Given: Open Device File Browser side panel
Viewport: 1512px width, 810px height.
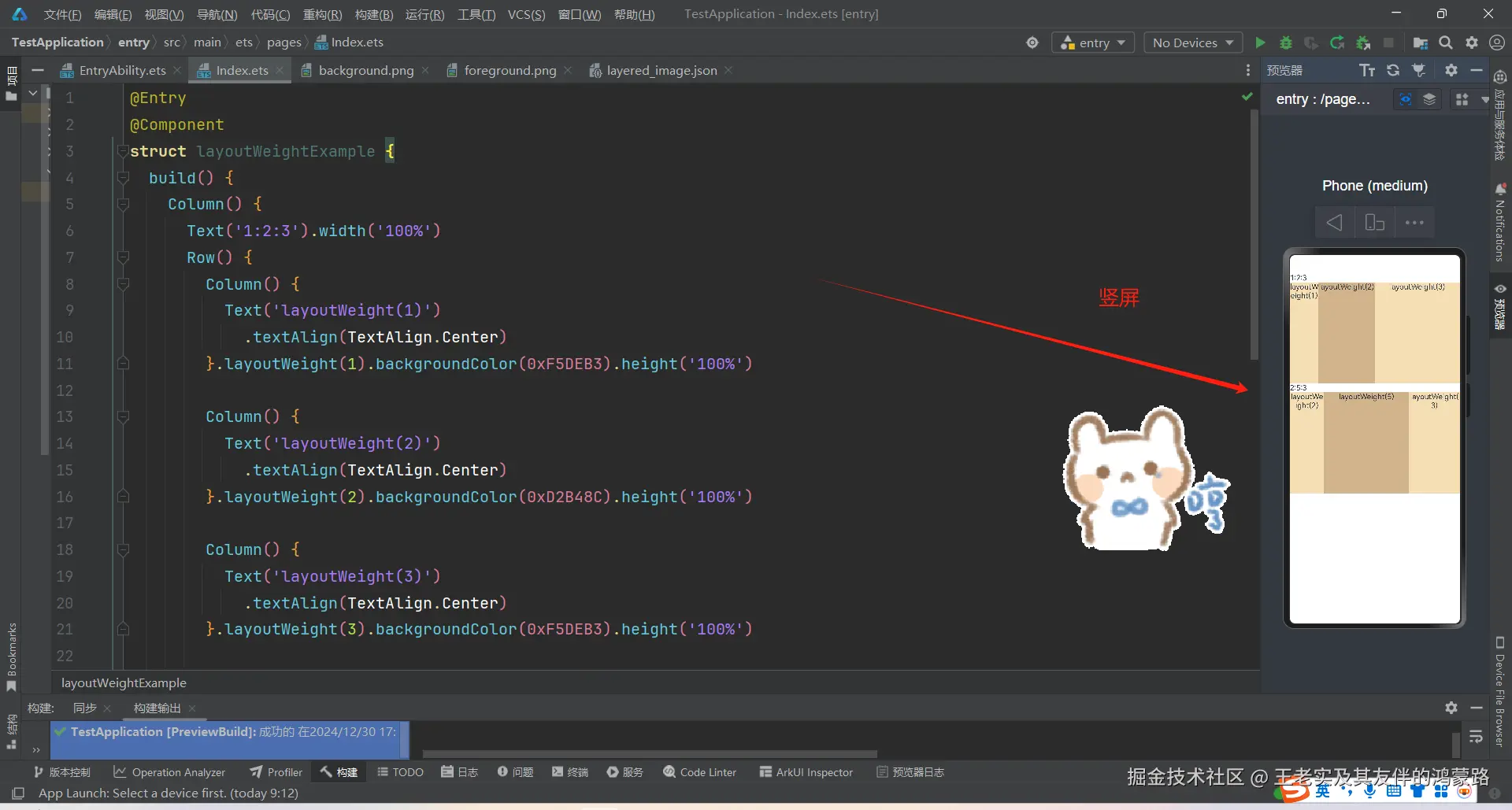Looking at the screenshot, I should pyautogui.click(x=1500, y=691).
